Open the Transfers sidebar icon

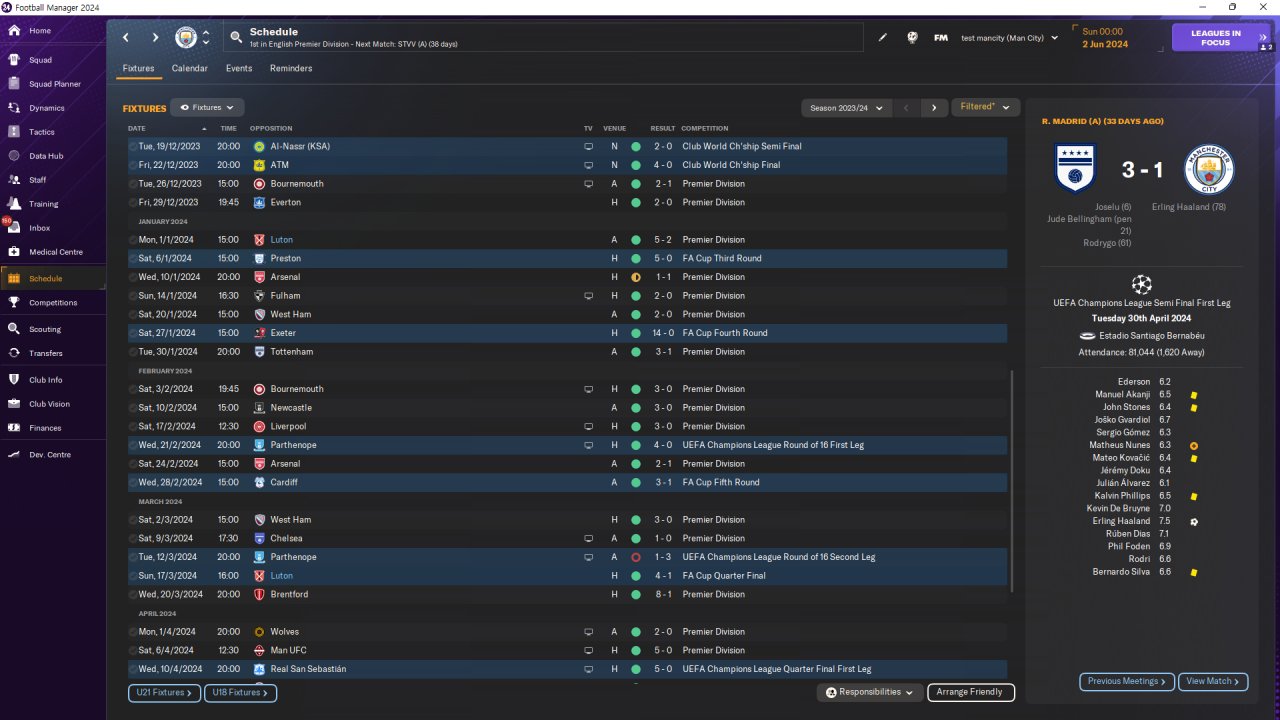point(14,353)
